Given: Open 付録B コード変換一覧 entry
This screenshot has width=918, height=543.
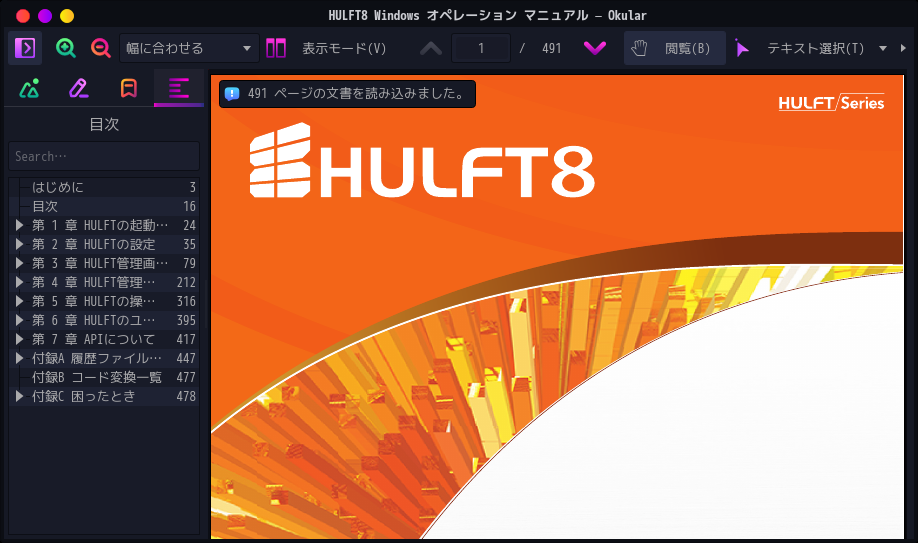Looking at the screenshot, I should point(104,377).
